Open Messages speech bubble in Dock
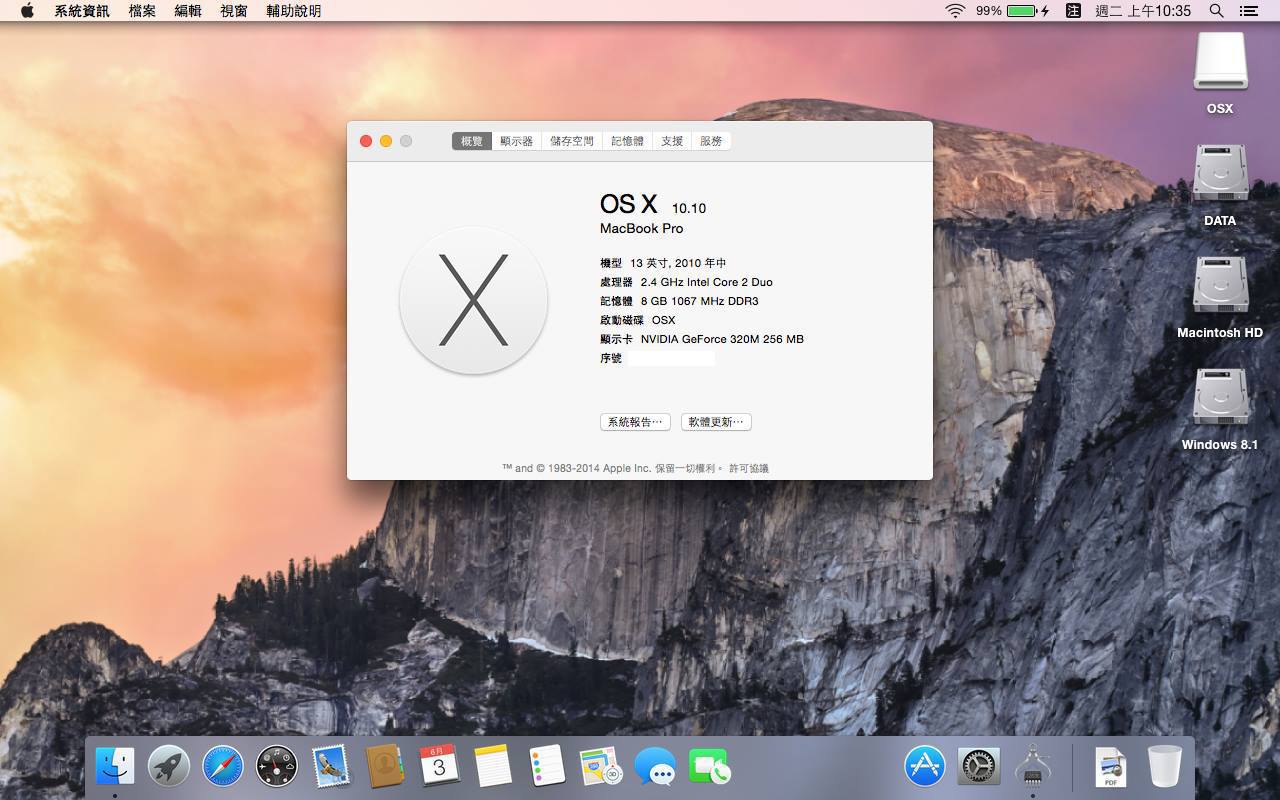The image size is (1280, 800). [x=655, y=767]
